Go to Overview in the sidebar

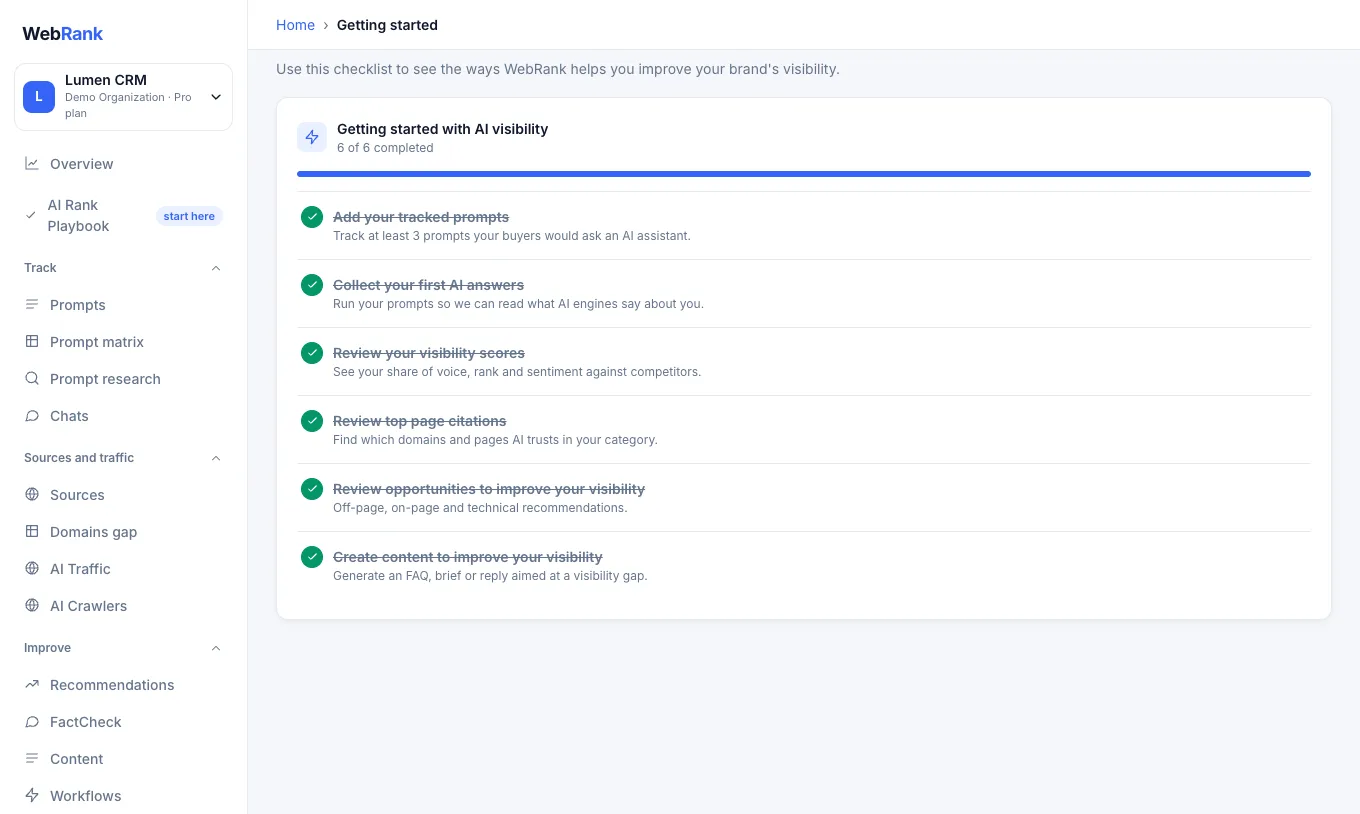(123, 164)
